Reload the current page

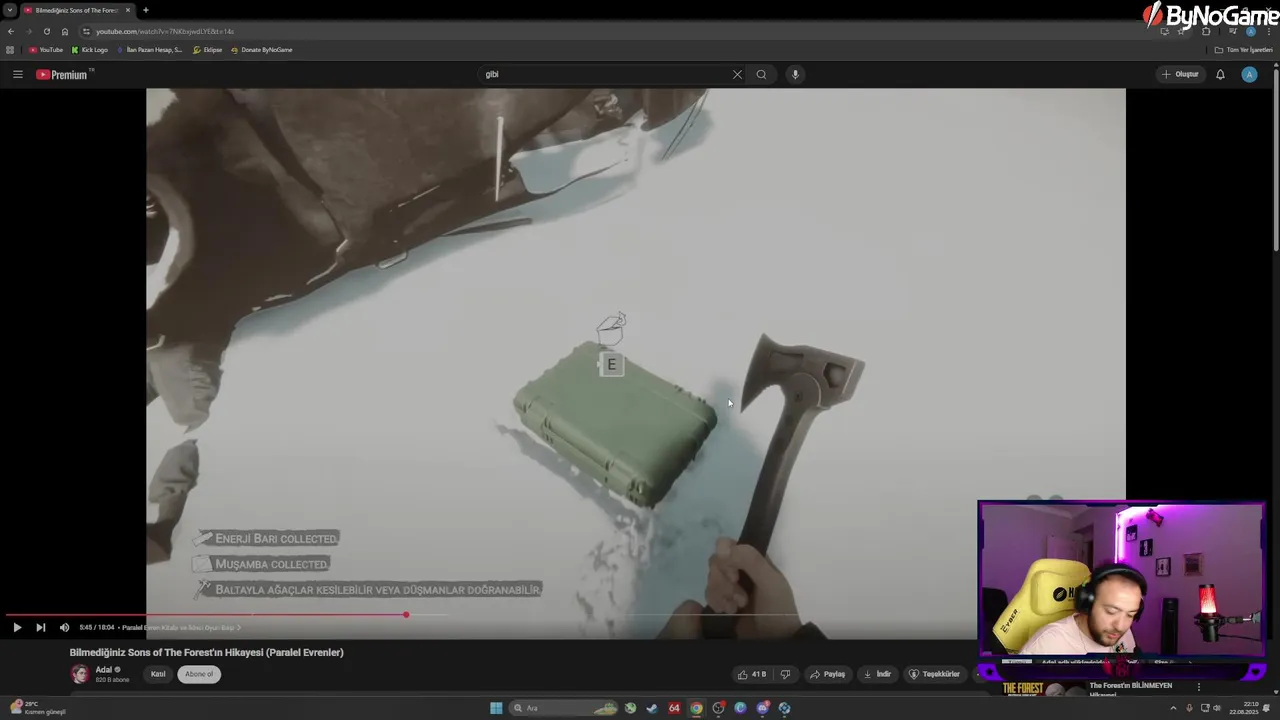click(x=46, y=31)
